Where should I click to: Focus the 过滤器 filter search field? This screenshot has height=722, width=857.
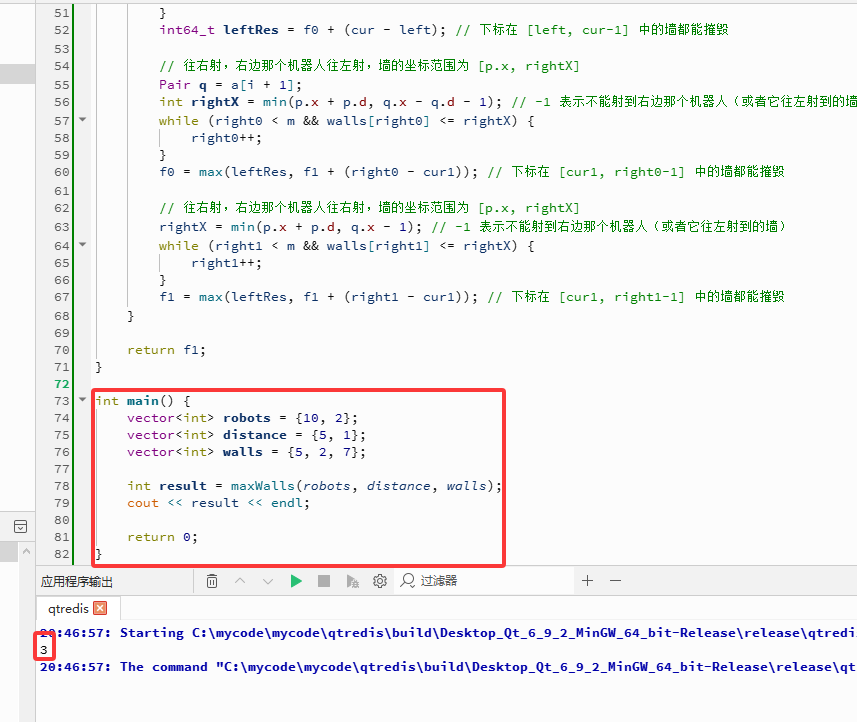click(x=480, y=581)
